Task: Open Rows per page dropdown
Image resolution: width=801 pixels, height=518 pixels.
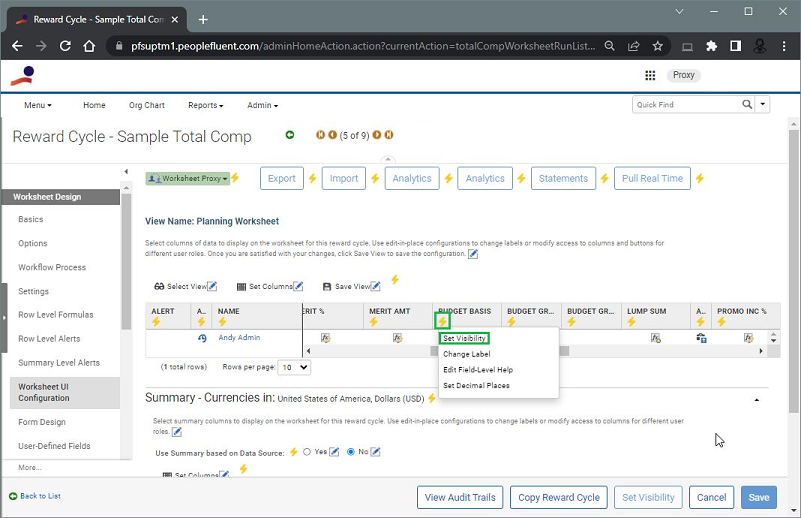Action: (294, 367)
